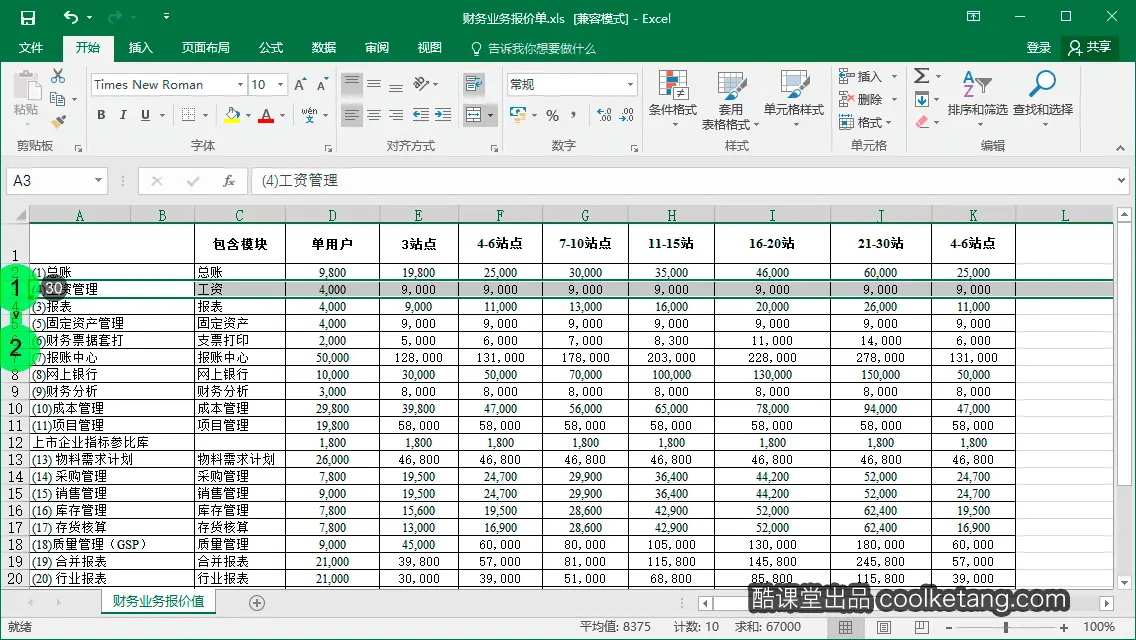Toggle top align
The width and height of the screenshot is (1136, 640).
351,84
